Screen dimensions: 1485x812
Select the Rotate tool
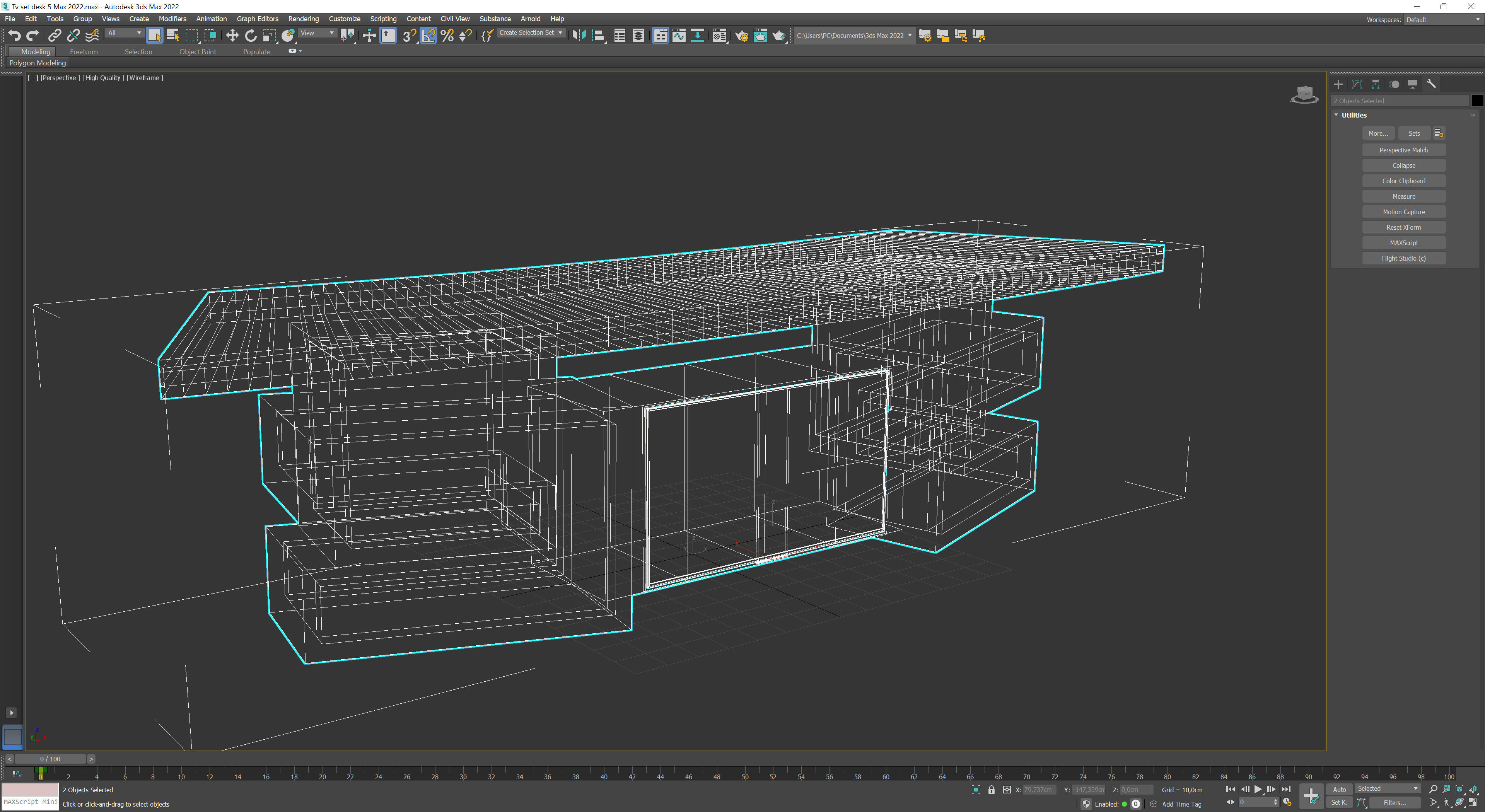click(x=250, y=36)
